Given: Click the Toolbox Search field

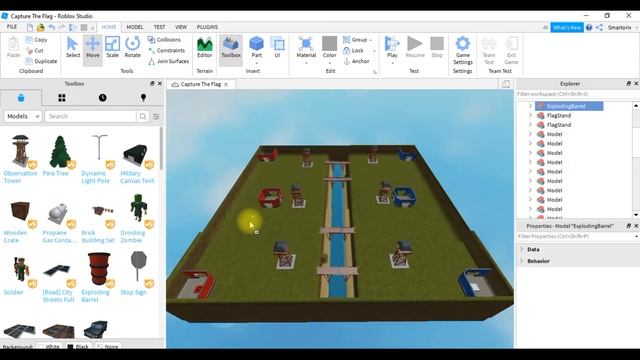Looking at the screenshot, I should (x=91, y=116).
